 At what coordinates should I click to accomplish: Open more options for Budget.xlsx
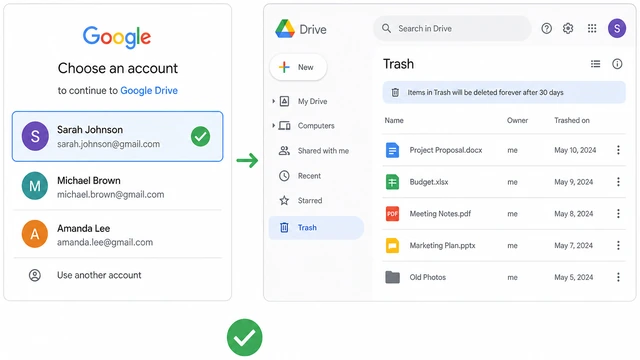pyautogui.click(x=618, y=182)
